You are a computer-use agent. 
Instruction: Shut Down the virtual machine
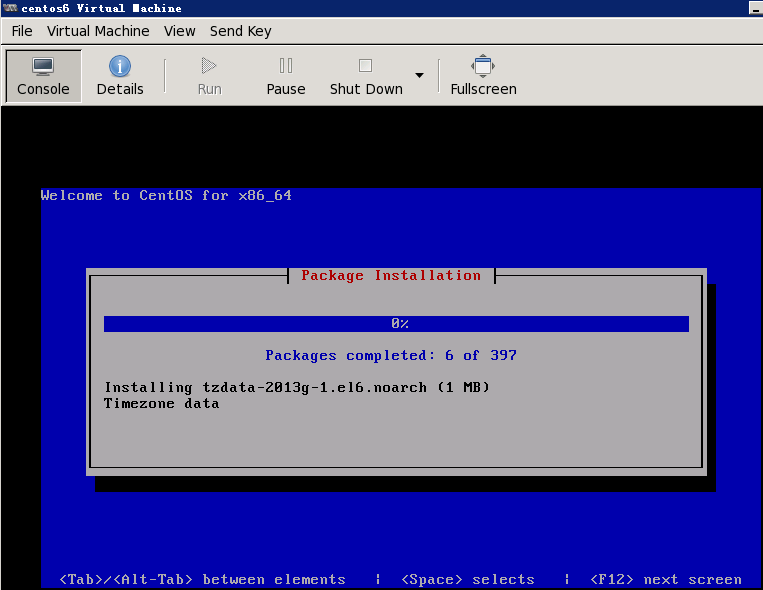pyautogui.click(x=366, y=76)
